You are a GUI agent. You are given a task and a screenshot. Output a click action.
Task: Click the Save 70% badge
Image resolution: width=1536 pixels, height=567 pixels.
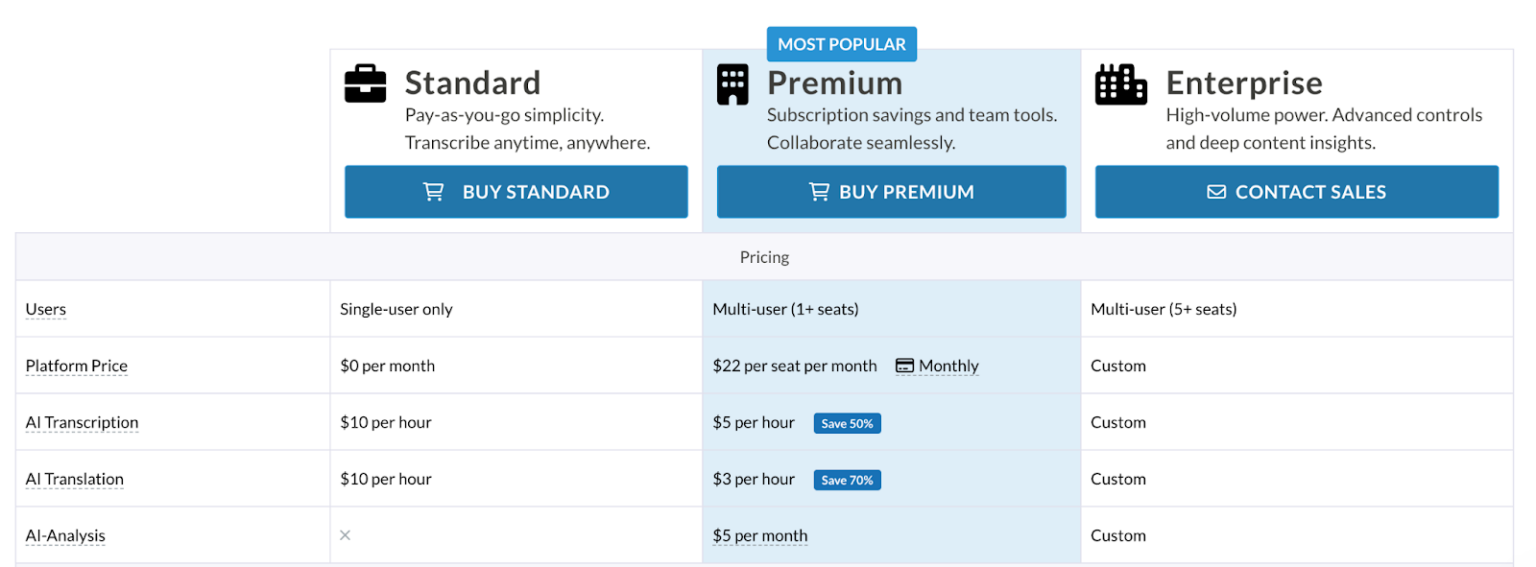point(847,480)
